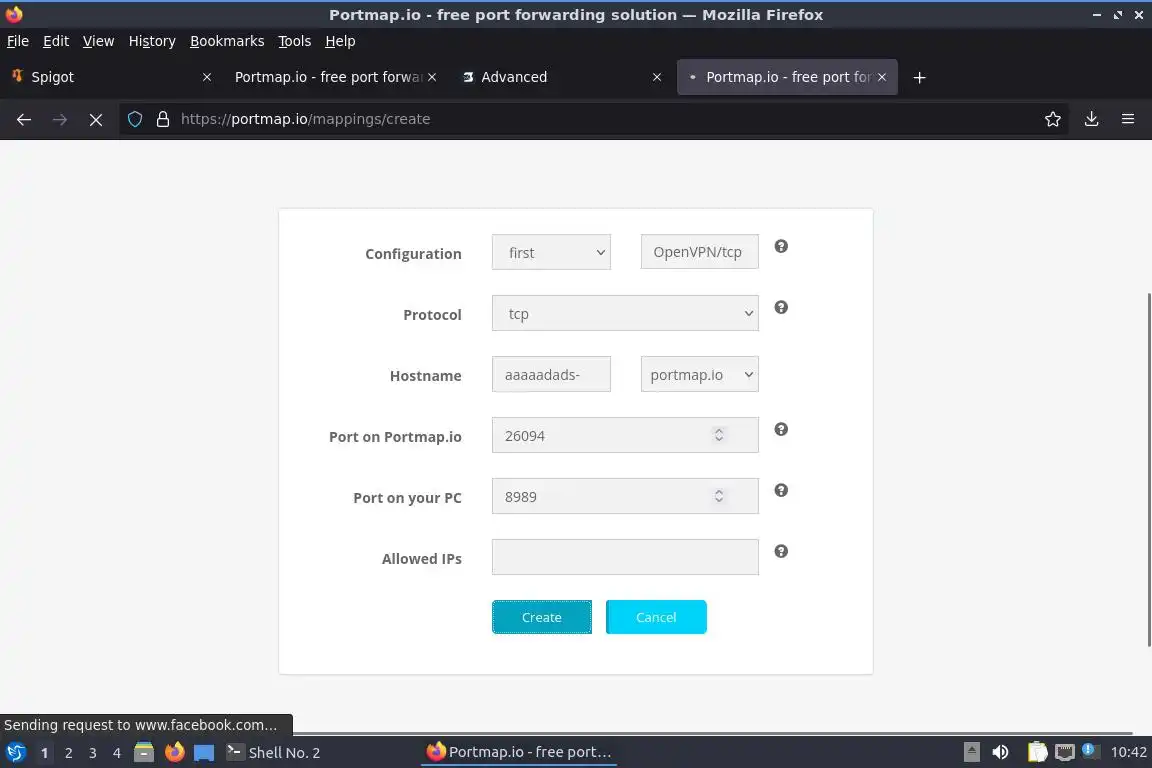The width and height of the screenshot is (1152, 768).
Task: Click the Port on Portmap.io stepper arrows
Action: [x=719, y=435]
